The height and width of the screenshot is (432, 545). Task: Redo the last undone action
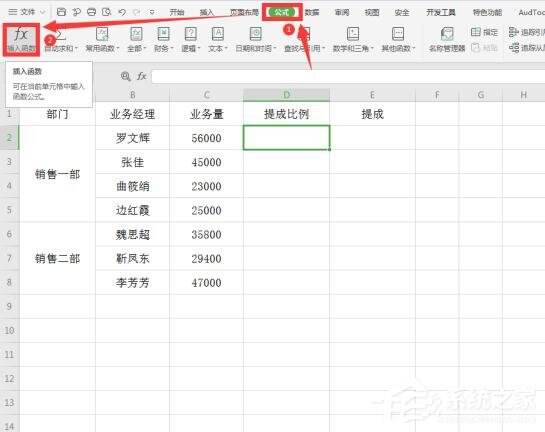click(137, 12)
